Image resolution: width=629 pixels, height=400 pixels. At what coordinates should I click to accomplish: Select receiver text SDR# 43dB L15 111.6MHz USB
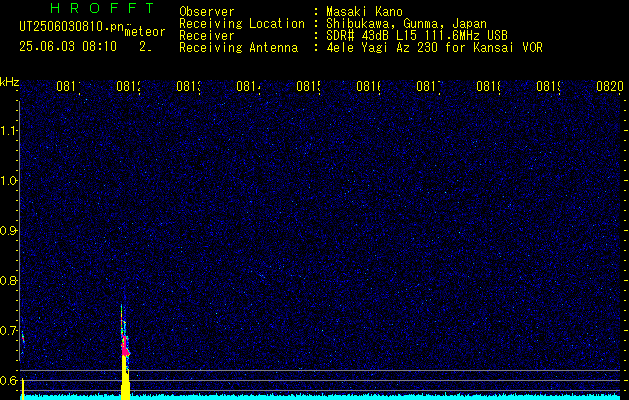(x=417, y=36)
